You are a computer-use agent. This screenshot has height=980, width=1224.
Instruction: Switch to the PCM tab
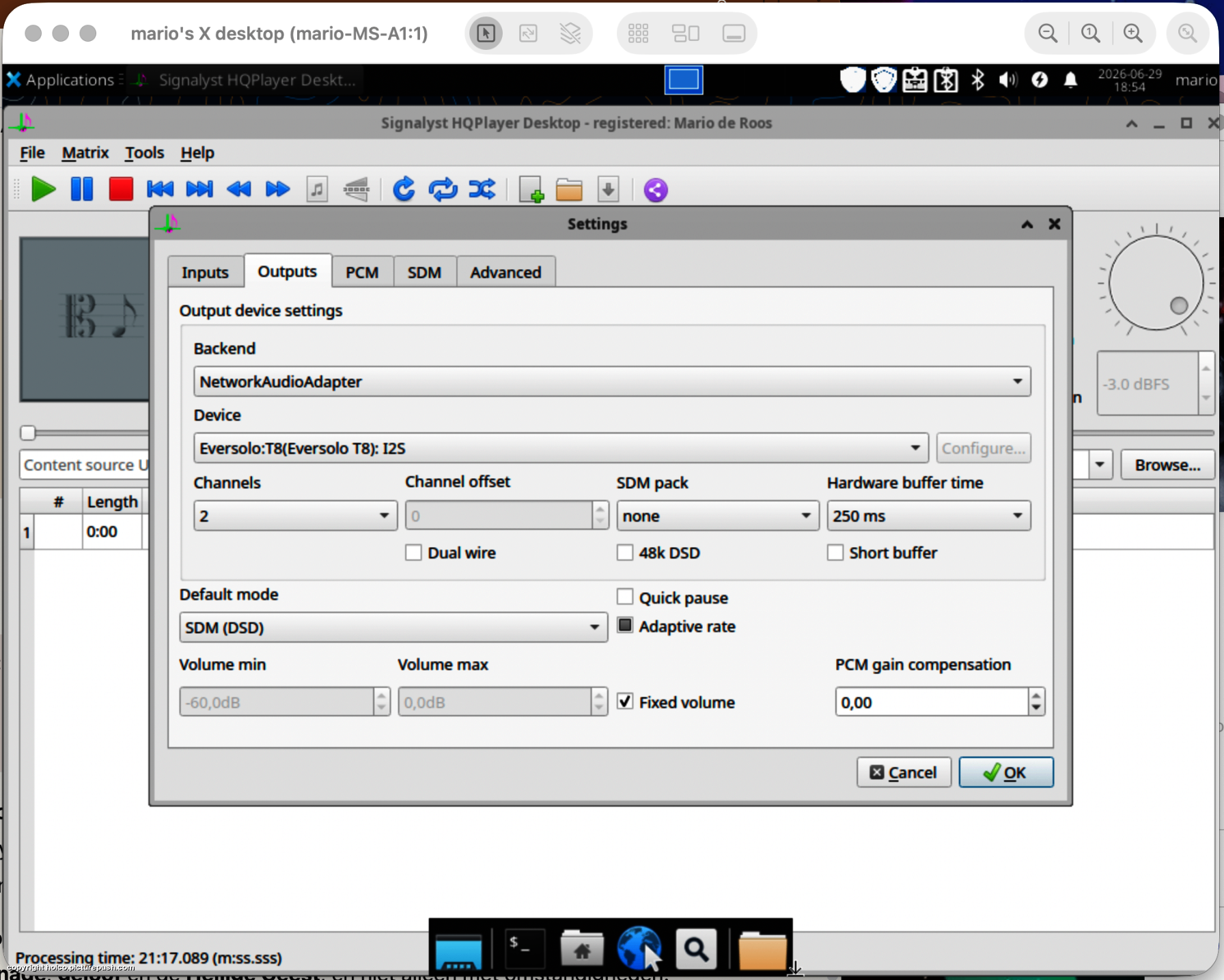[362, 272]
